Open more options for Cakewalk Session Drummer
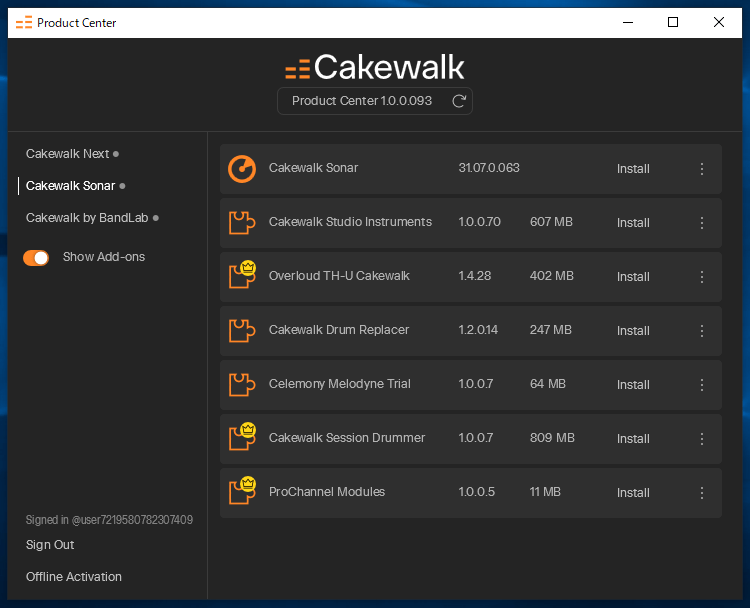The height and width of the screenshot is (608, 750). click(x=702, y=439)
